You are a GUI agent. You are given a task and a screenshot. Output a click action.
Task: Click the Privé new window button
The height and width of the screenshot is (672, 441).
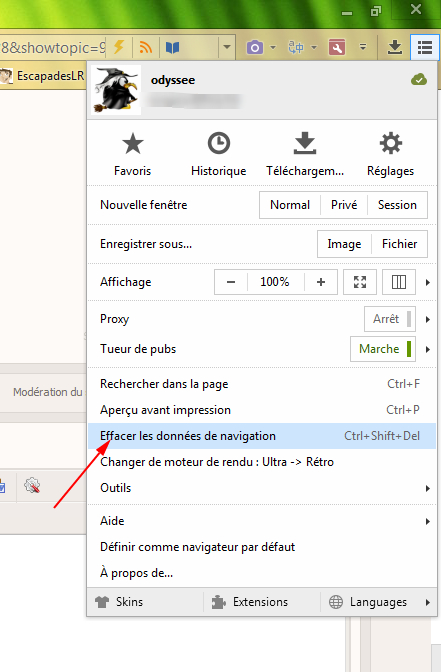coord(344,205)
